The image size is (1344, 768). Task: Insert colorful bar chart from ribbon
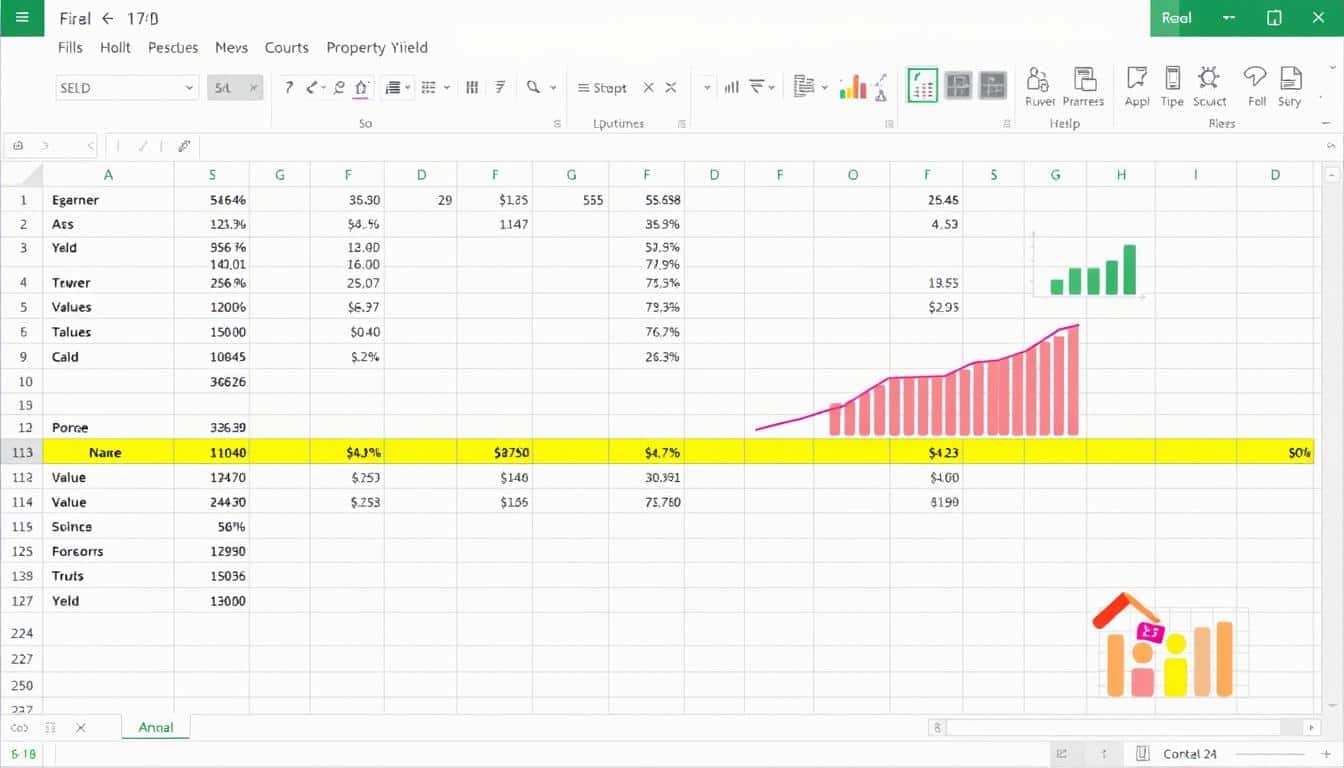pos(852,87)
